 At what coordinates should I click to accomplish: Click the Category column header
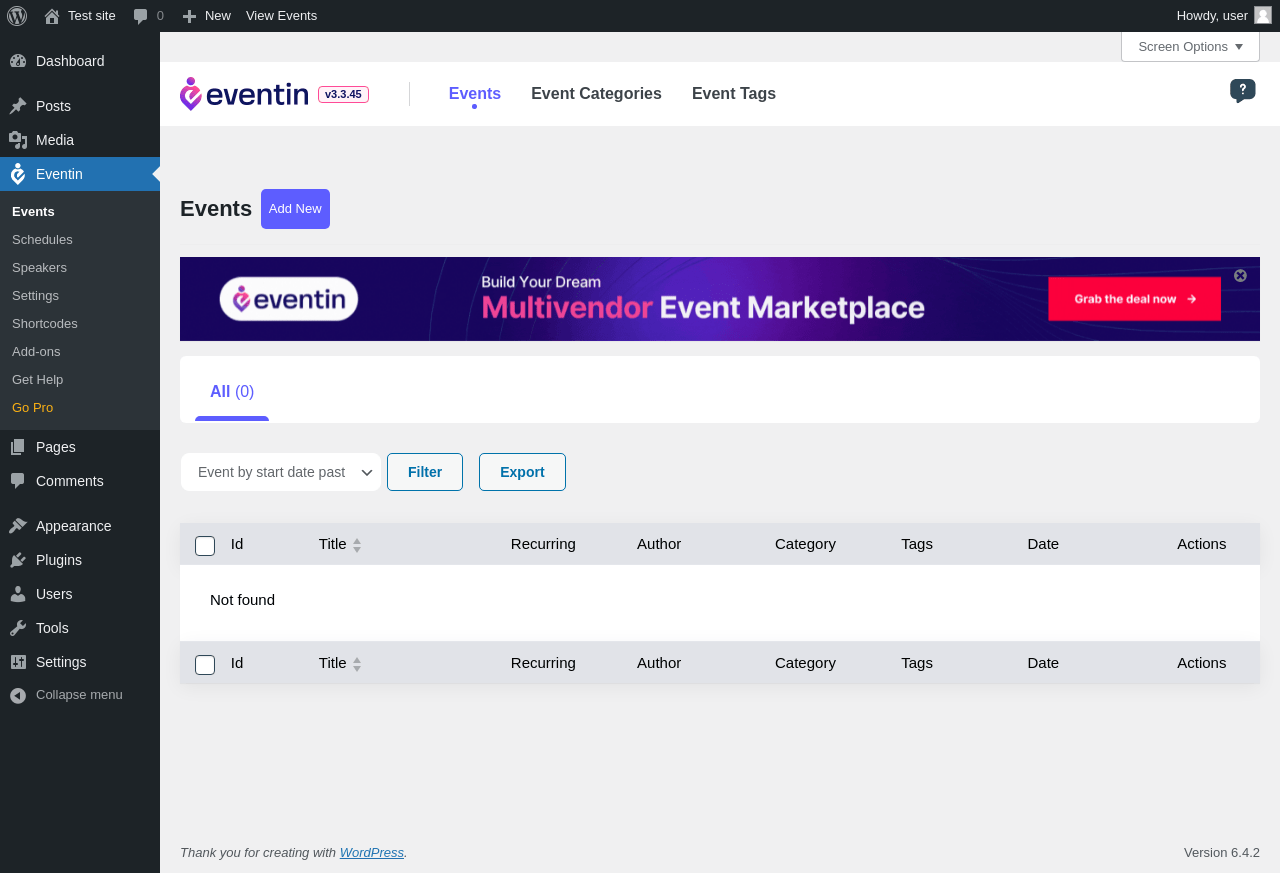805,544
